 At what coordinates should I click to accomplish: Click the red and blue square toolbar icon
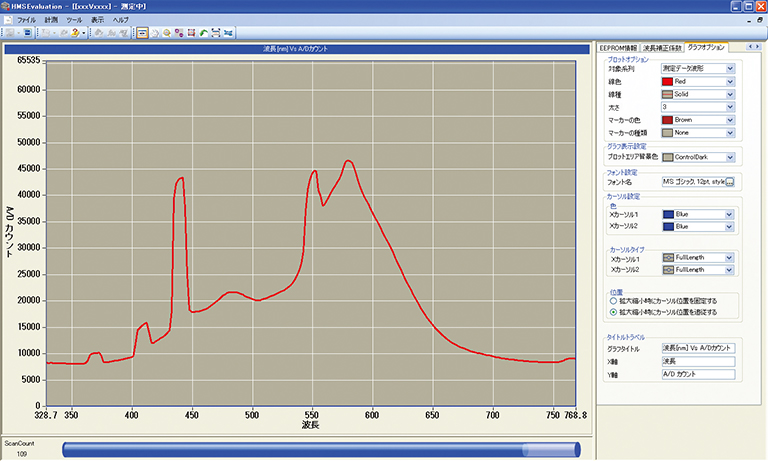click(x=191, y=33)
